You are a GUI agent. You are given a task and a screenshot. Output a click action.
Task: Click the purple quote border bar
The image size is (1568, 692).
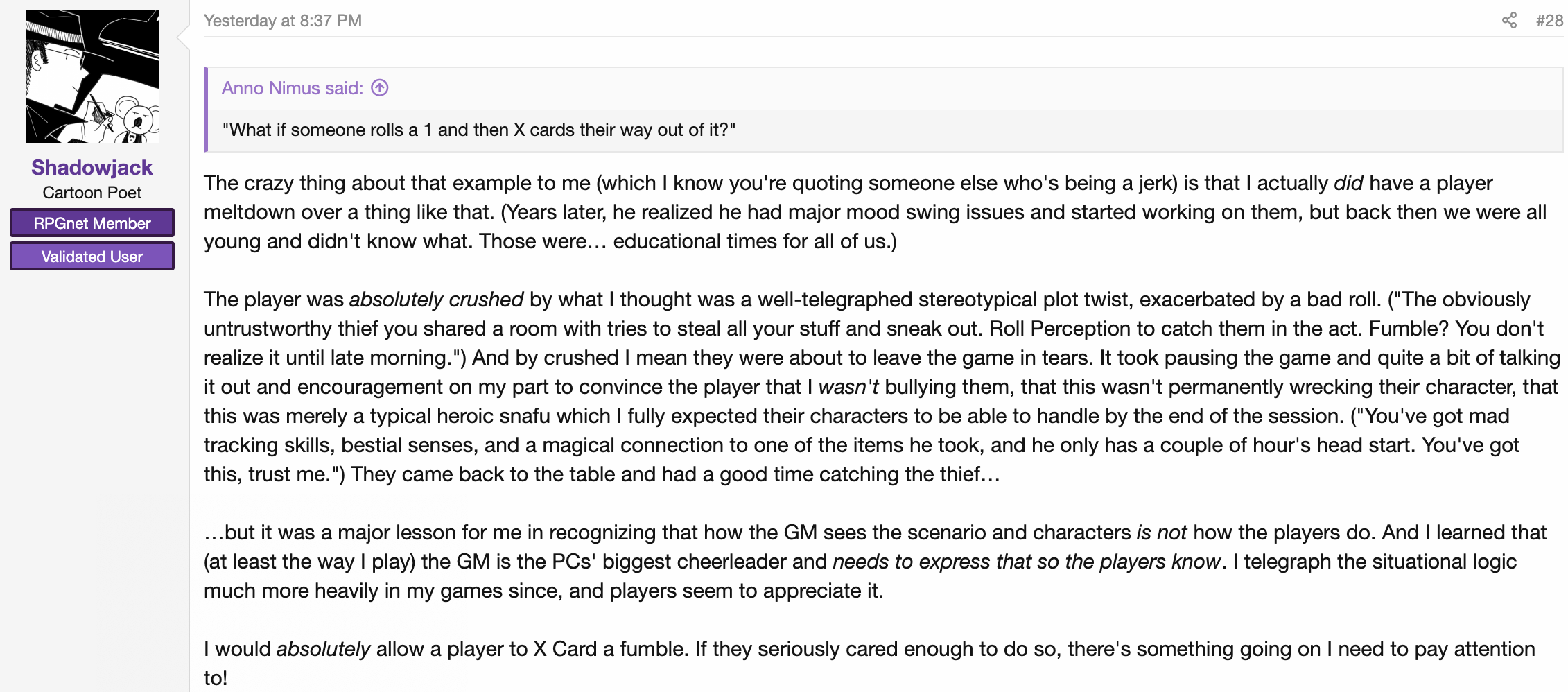point(206,110)
